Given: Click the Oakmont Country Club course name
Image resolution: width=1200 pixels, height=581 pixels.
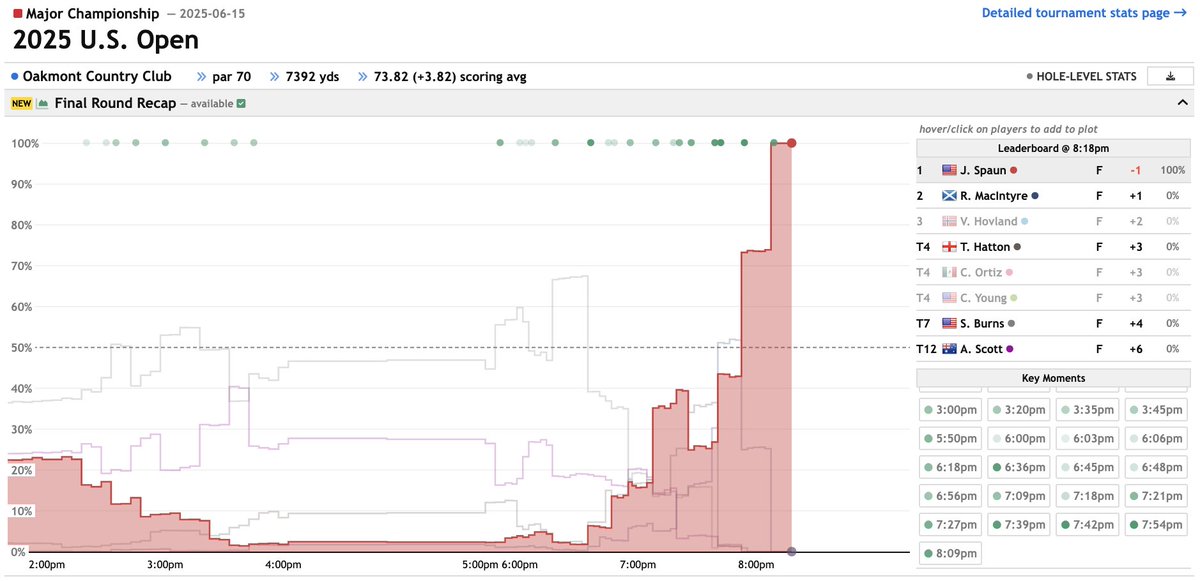Looking at the screenshot, I should [97, 76].
